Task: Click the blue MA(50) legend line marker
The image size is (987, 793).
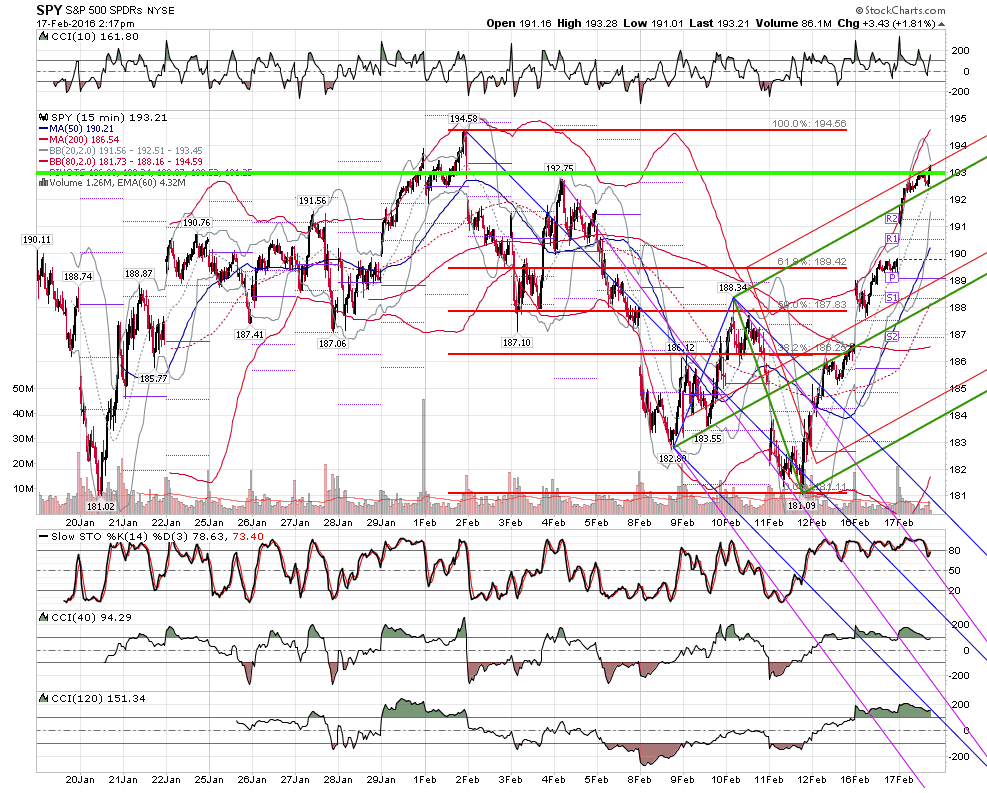Action: tap(43, 128)
